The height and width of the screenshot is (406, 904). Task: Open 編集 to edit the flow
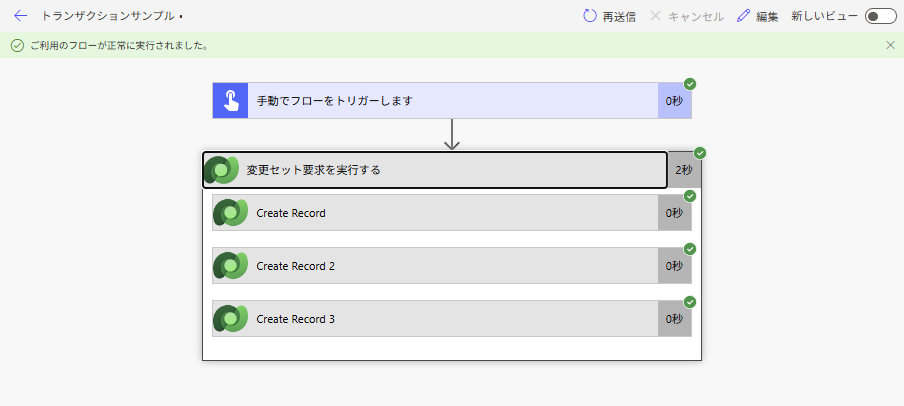[757, 16]
